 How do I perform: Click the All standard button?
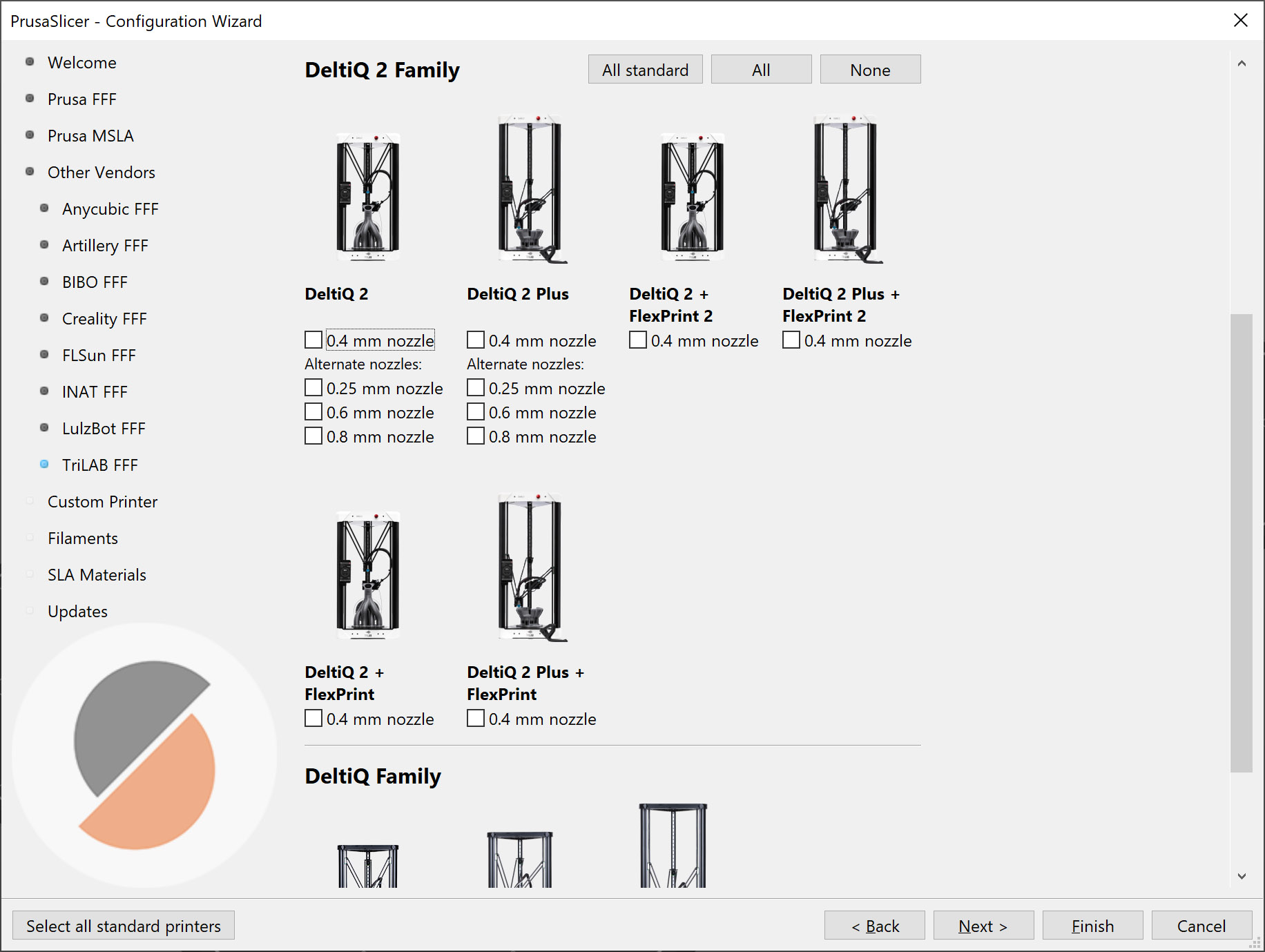pos(645,70)
